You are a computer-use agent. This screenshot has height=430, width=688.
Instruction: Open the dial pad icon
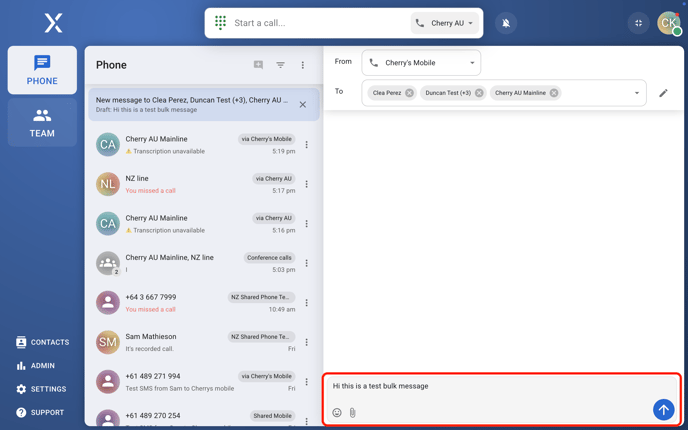click(220, 23)
